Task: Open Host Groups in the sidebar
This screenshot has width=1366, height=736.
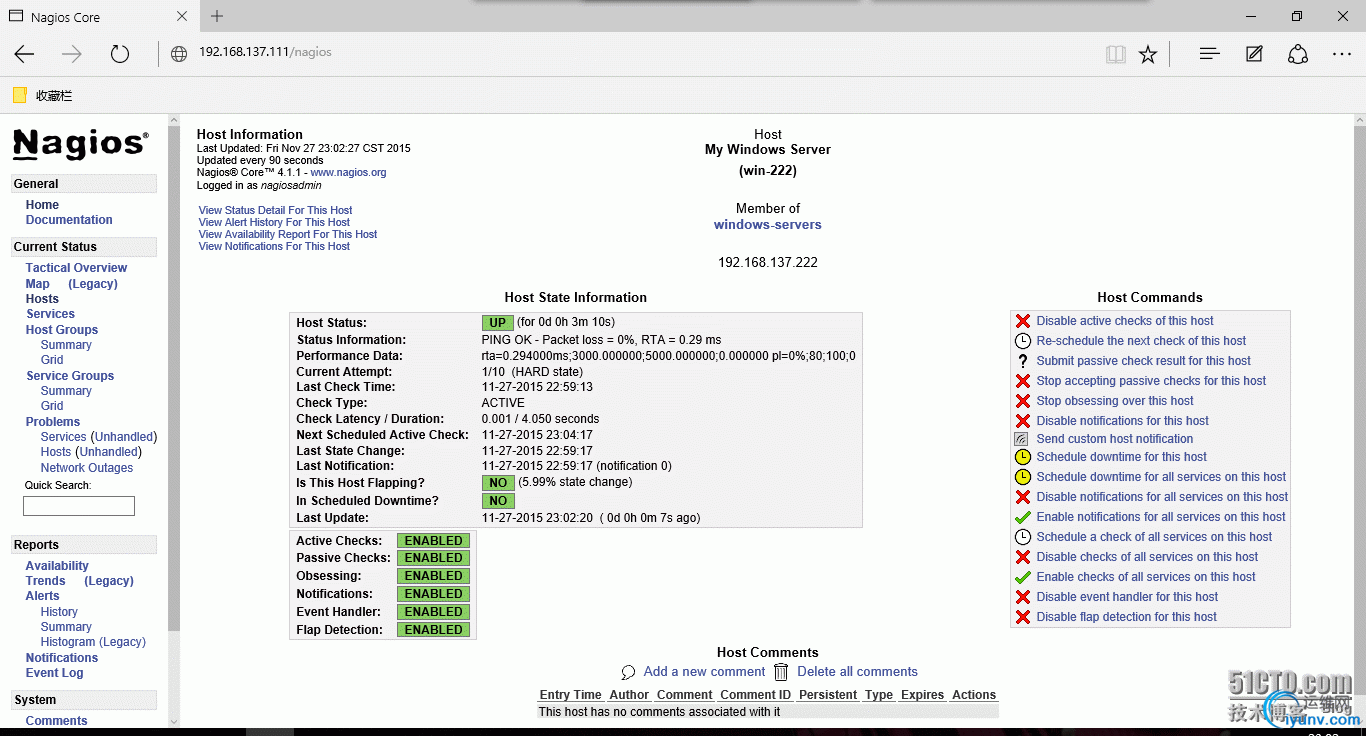Action: pyautogui.click(x=62, y=330)
